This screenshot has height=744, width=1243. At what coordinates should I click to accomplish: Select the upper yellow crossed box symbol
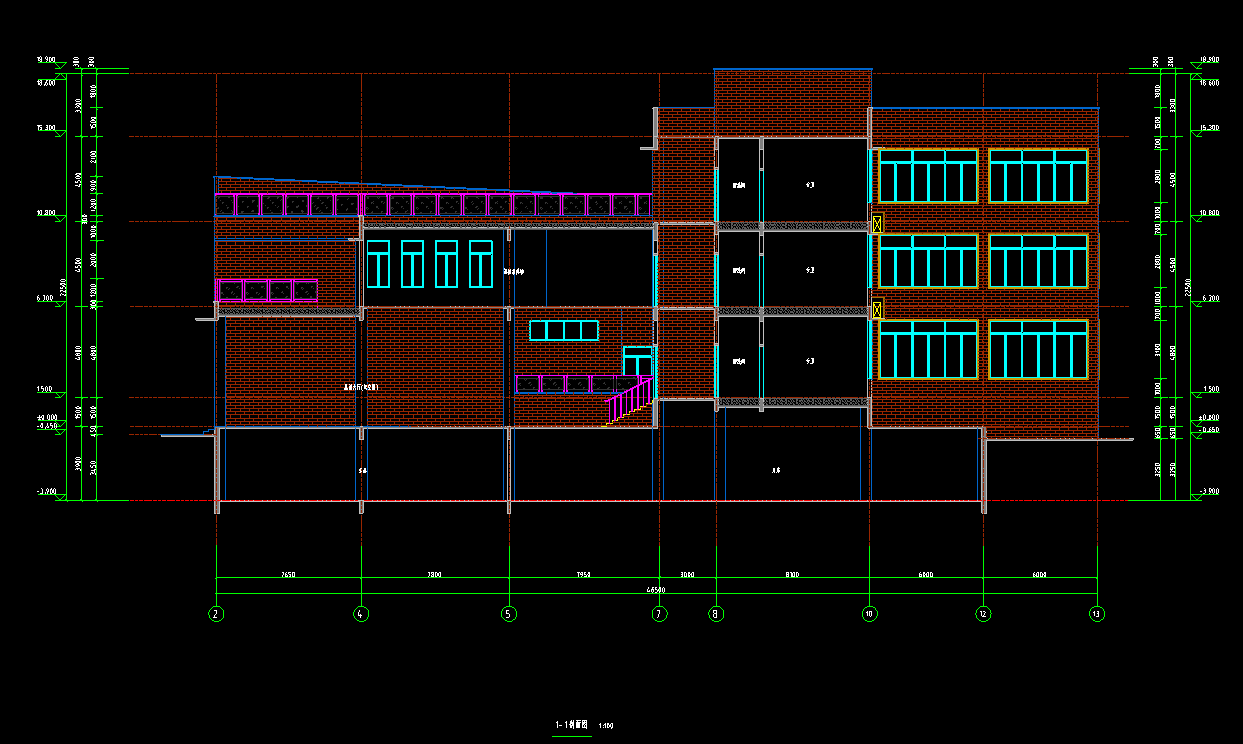[x=878, y=224]
